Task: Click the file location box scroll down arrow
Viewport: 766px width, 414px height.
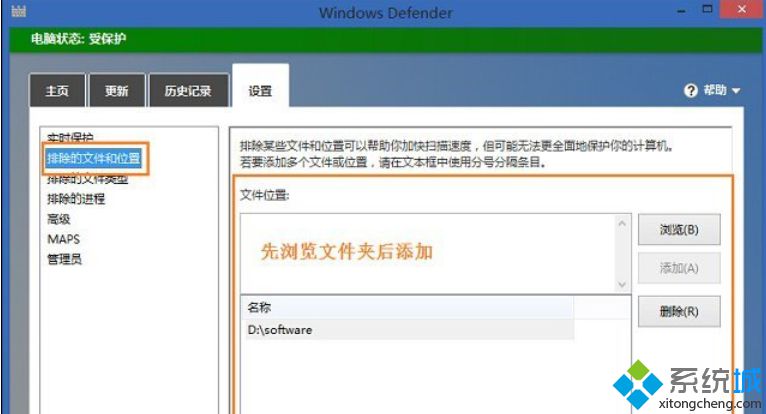Action: (622, 284)
